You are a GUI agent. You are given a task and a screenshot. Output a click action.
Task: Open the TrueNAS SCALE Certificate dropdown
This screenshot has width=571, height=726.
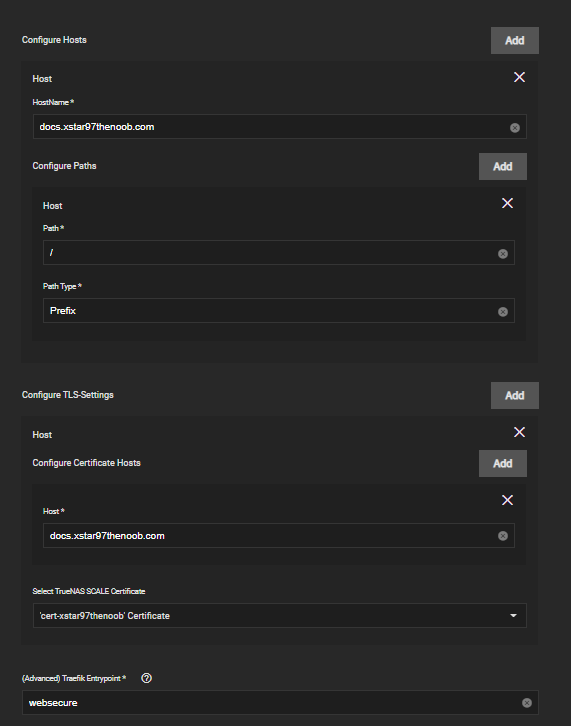tap(280, 616)
